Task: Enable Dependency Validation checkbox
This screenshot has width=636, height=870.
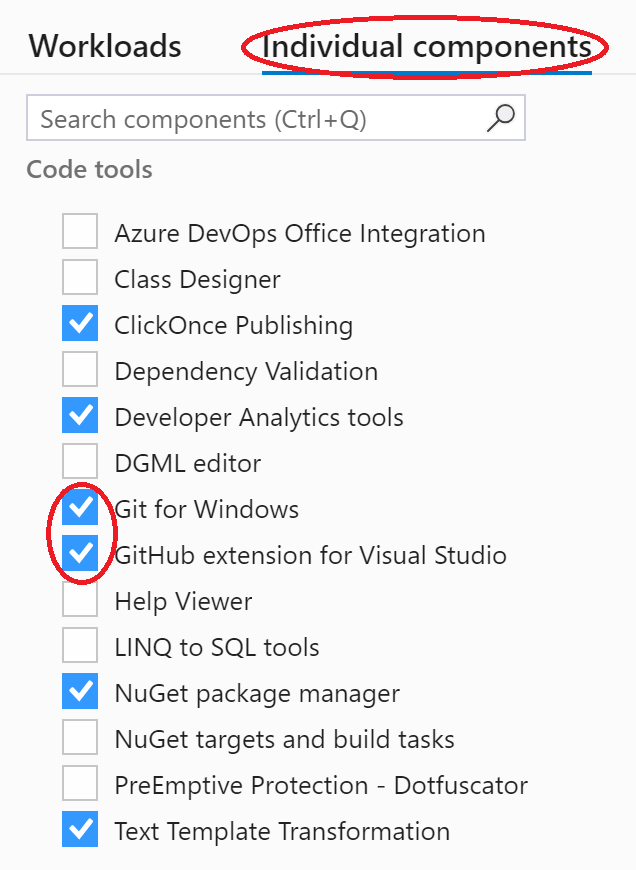Action: pos(80,371)
